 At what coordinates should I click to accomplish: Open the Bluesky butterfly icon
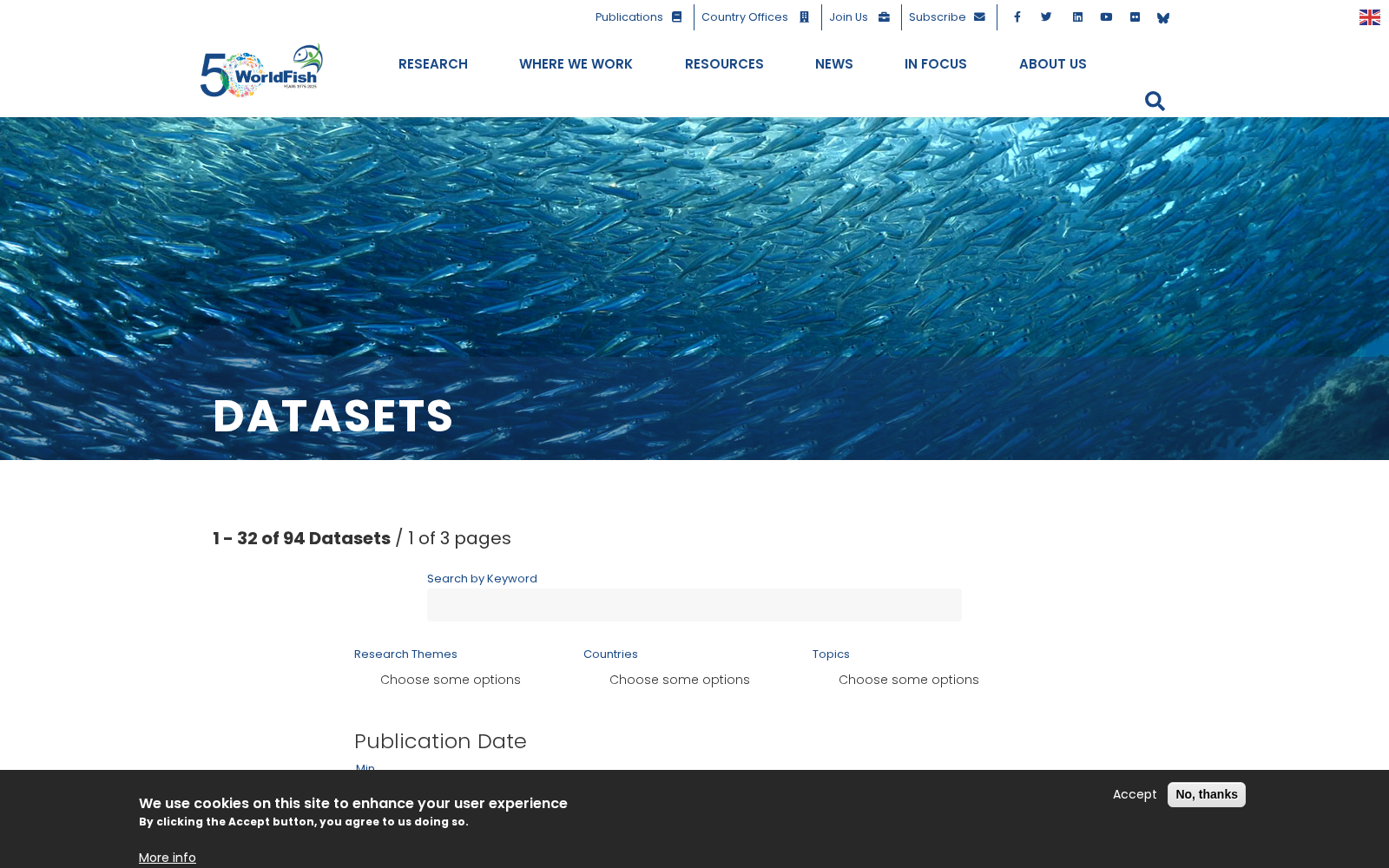click(x=1163, y=18)
